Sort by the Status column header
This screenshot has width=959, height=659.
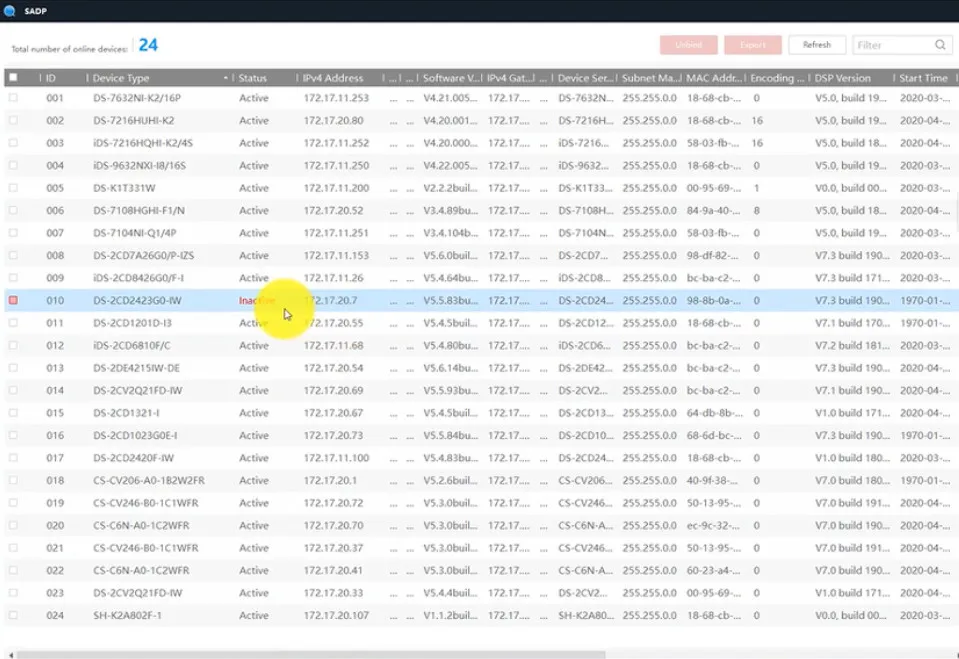click(x=253, y=78)
